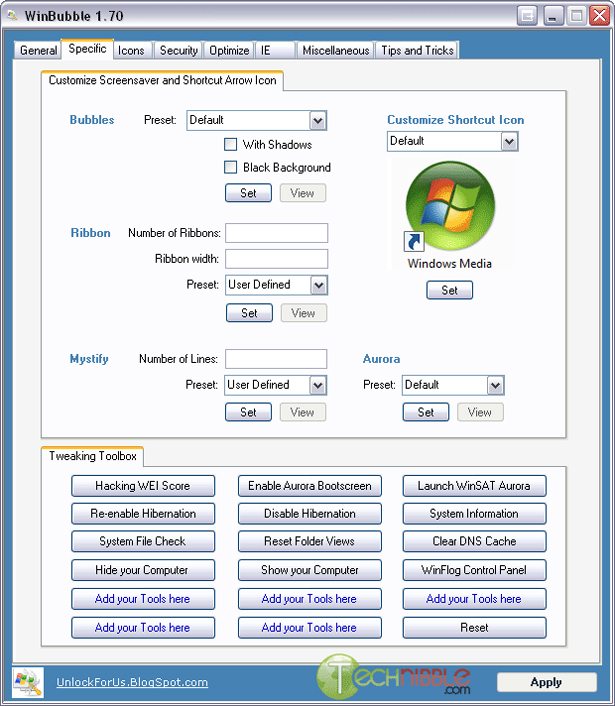Viewport: 615px width, 706px height.
Task: Open the UnlockForUs.BlogSpot.com link
Action: pos(132,682)
